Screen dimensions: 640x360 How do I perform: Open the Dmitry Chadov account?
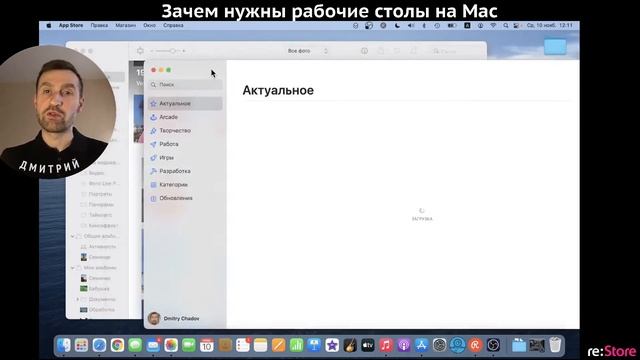[x=174, y=318]
